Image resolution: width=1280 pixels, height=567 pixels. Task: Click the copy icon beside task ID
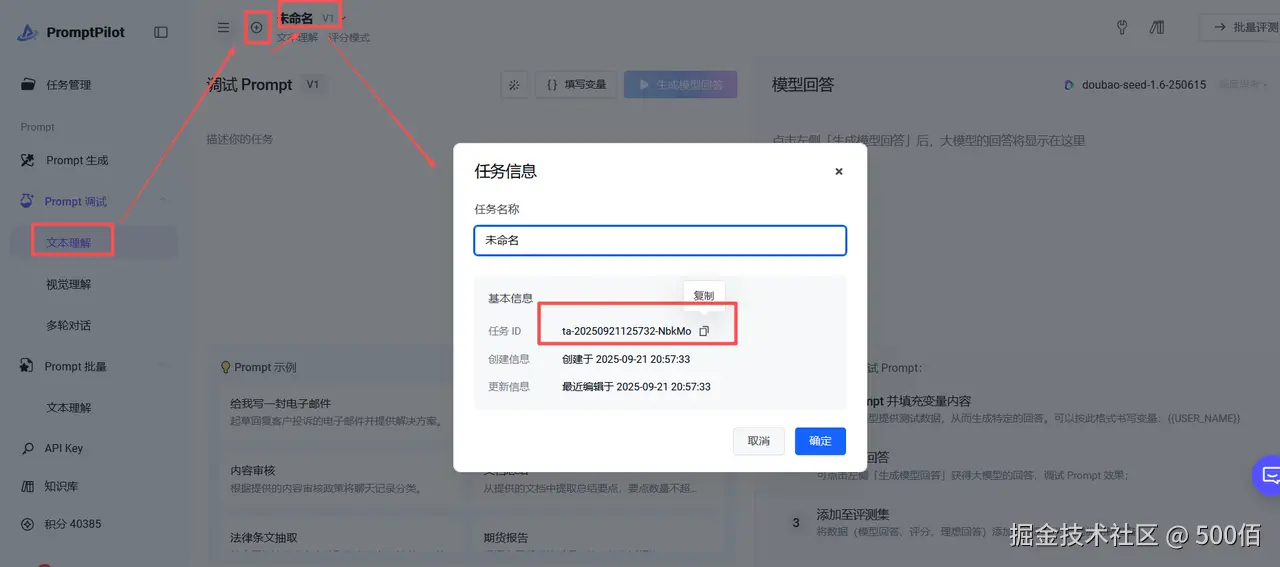(x=704, y=331)
